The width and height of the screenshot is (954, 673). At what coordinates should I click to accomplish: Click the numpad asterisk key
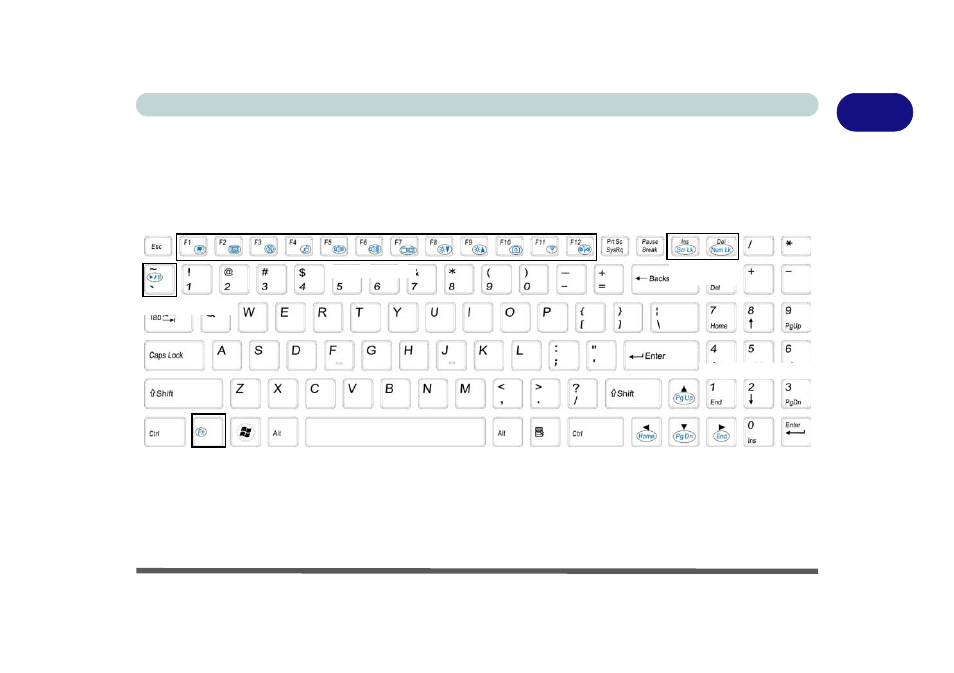[796, 246]
